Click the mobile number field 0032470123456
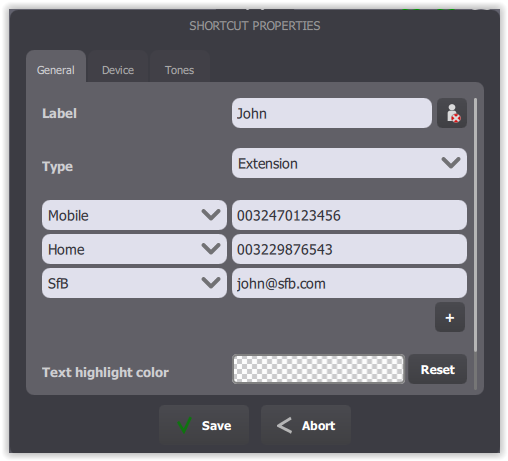 349,215
